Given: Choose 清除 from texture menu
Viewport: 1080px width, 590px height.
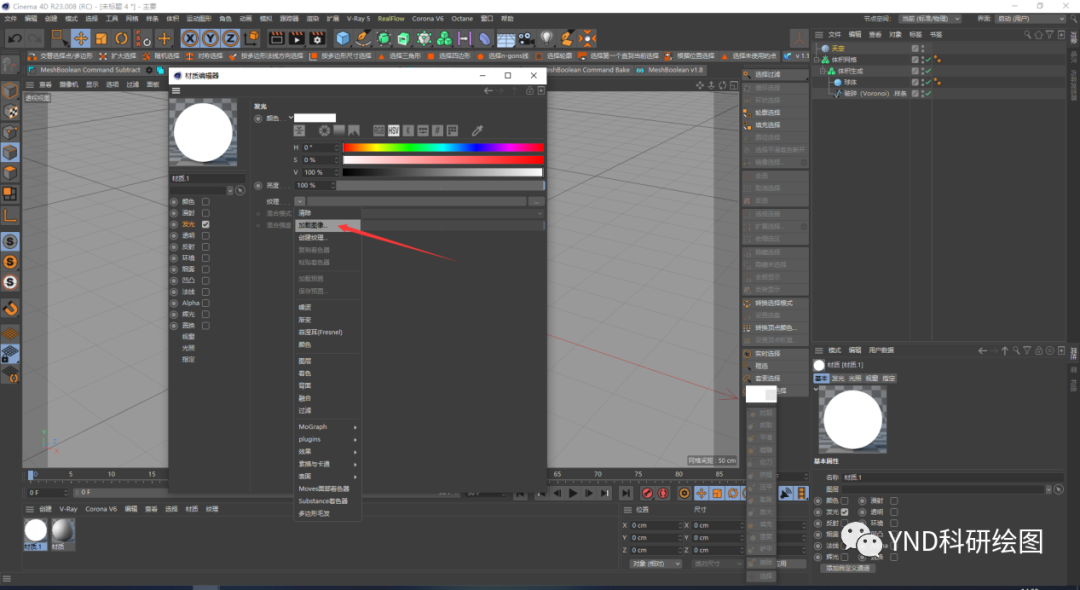Looking at the screenshot, I should (x=328, y=213).
